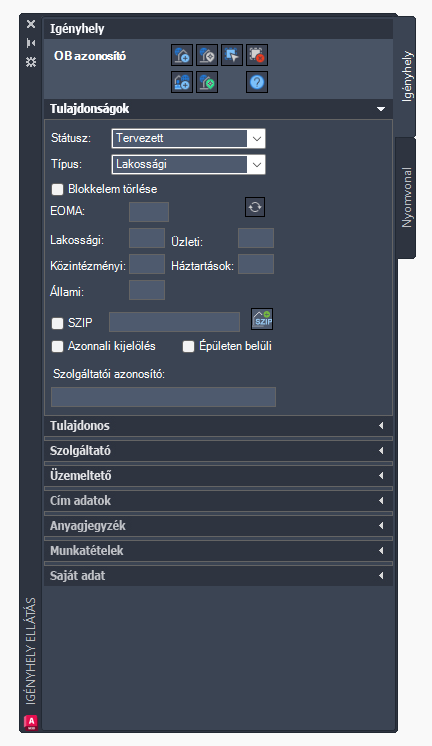
Task: Click the house with green location pin icon
Action: coord(207,82)
